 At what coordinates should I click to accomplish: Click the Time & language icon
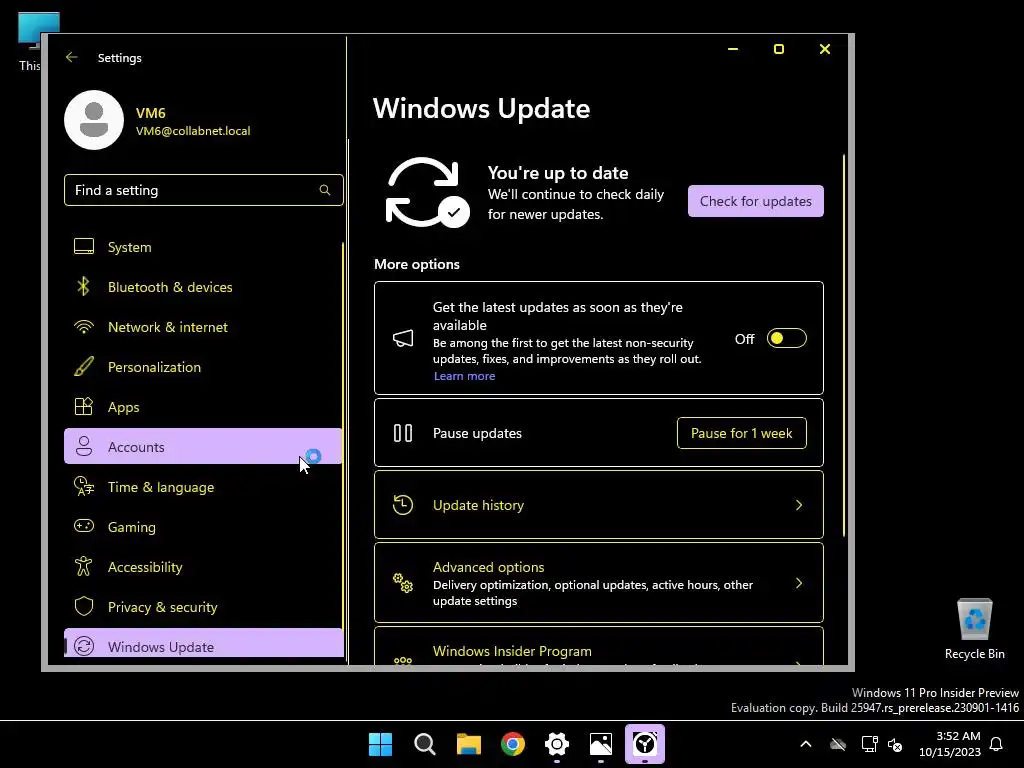pos(84,487)
